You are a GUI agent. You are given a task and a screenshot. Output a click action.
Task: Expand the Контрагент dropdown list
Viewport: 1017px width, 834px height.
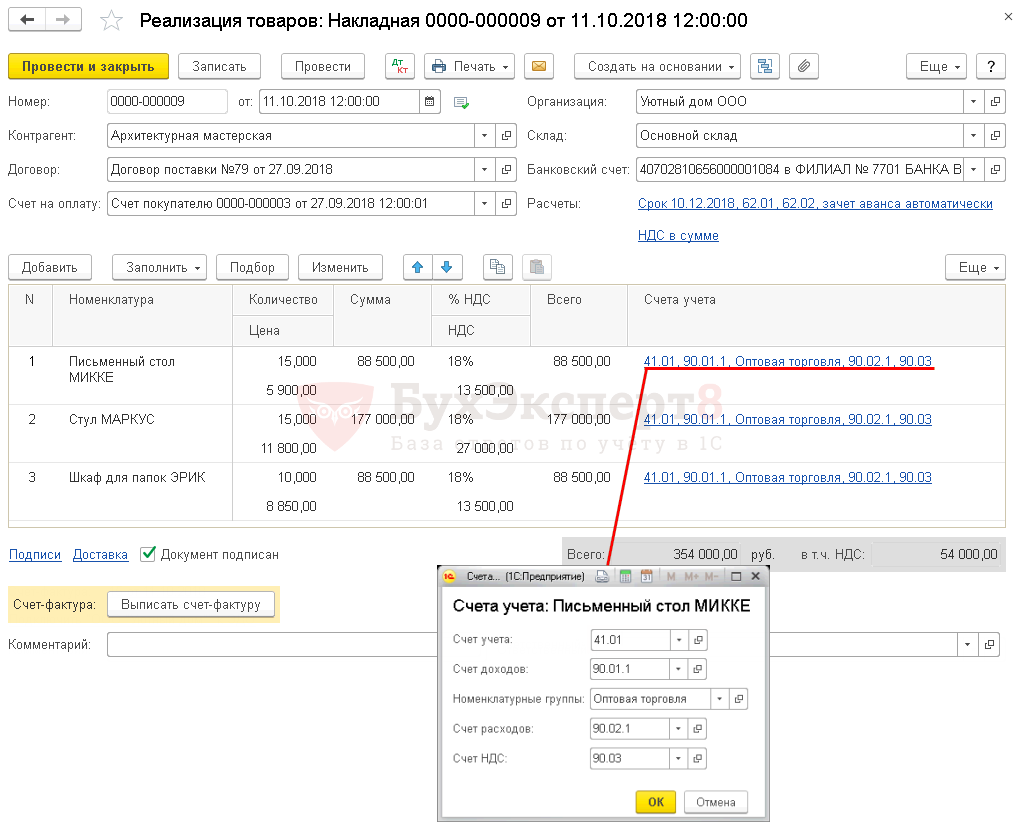(x=485, y=135)
